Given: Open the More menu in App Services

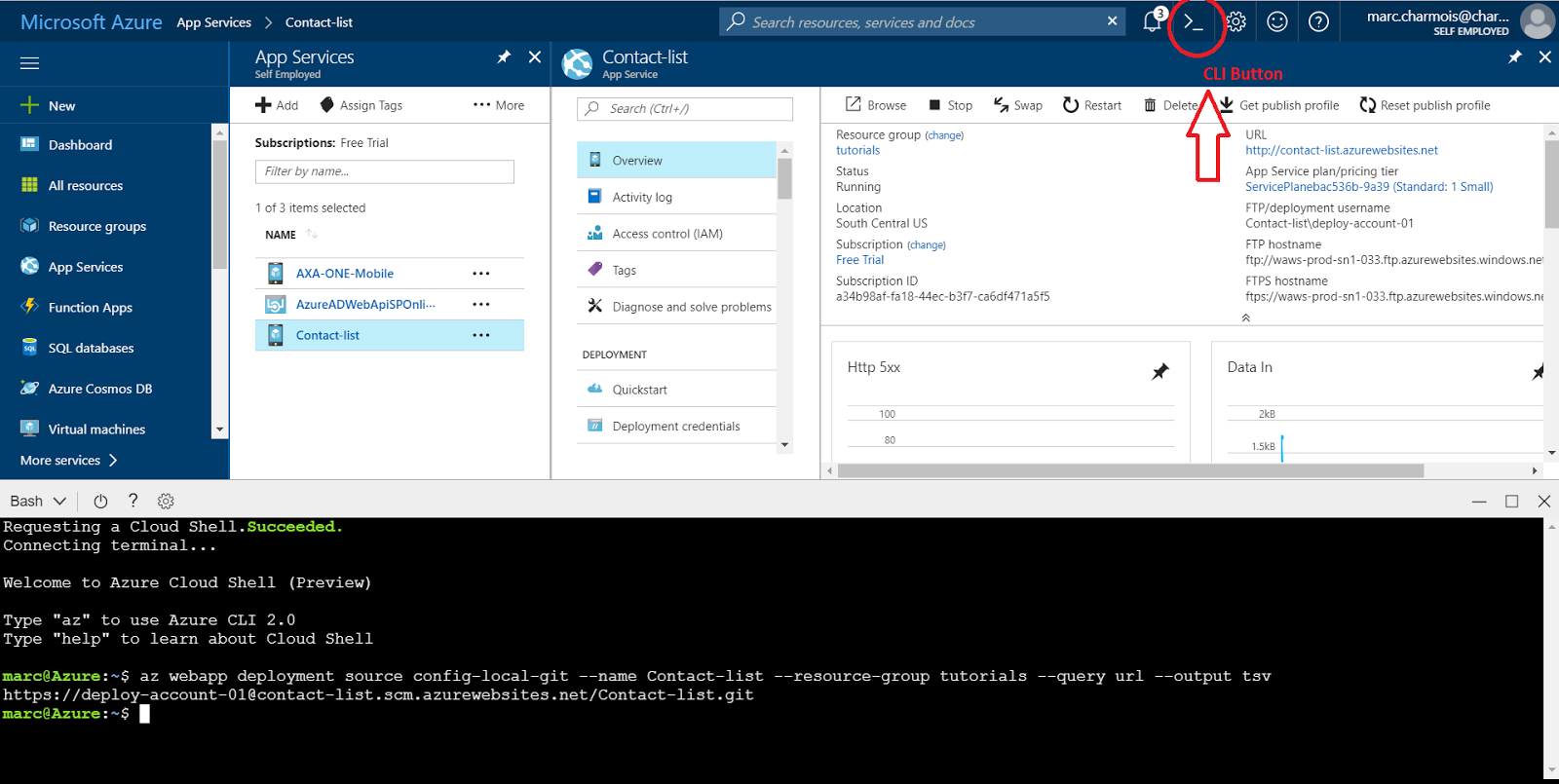Looking at the screenshot, I should (499, 105).
